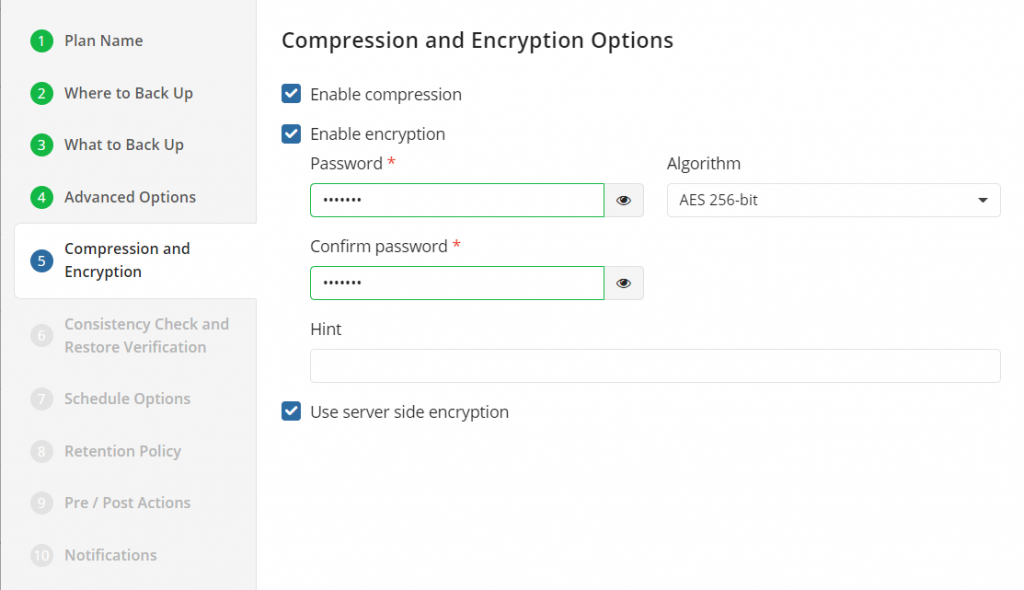Click the step 3 What to Back Up badge
The image size is (1024, 590).
coord(41,145)
